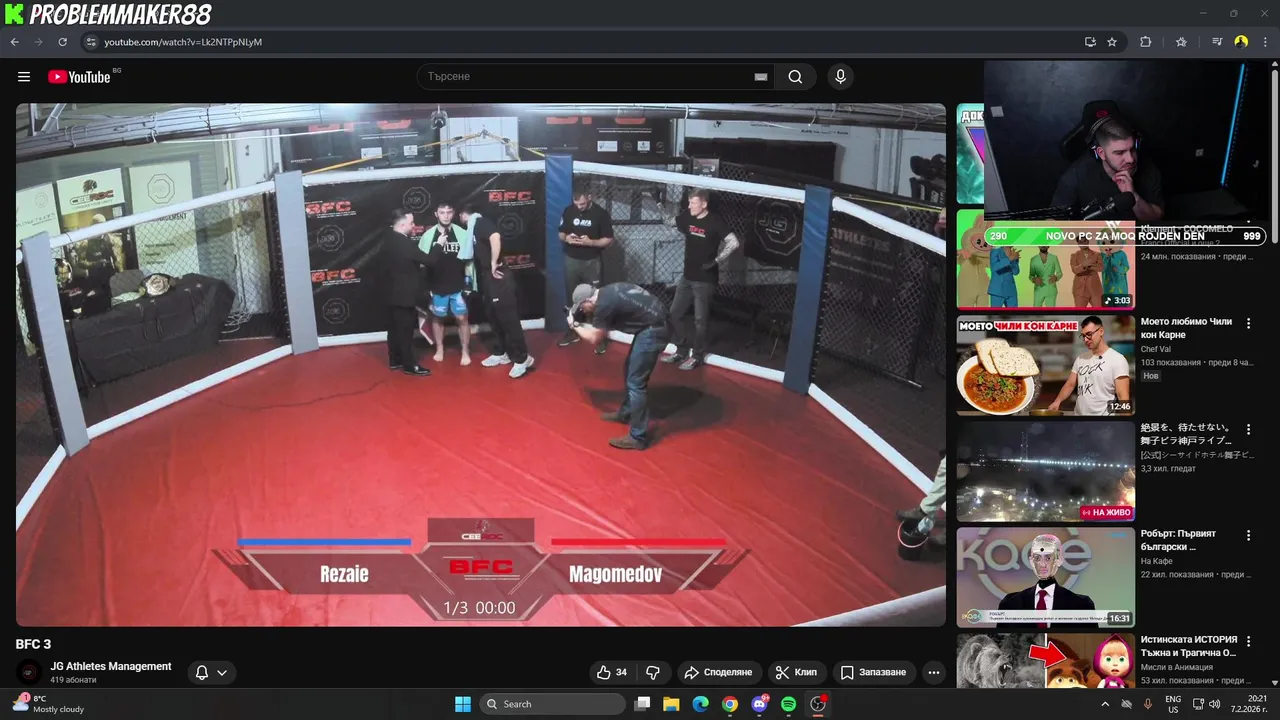Screen dimensions: 1280x720
Task: Go back with the browser back arrow
Action: (15, 42)
